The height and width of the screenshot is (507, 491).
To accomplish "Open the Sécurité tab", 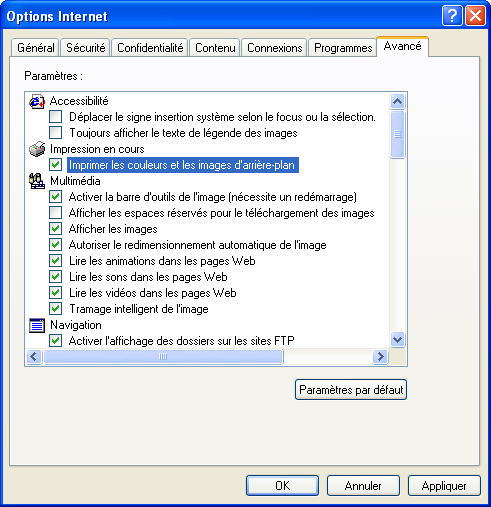I will (86, 48).
